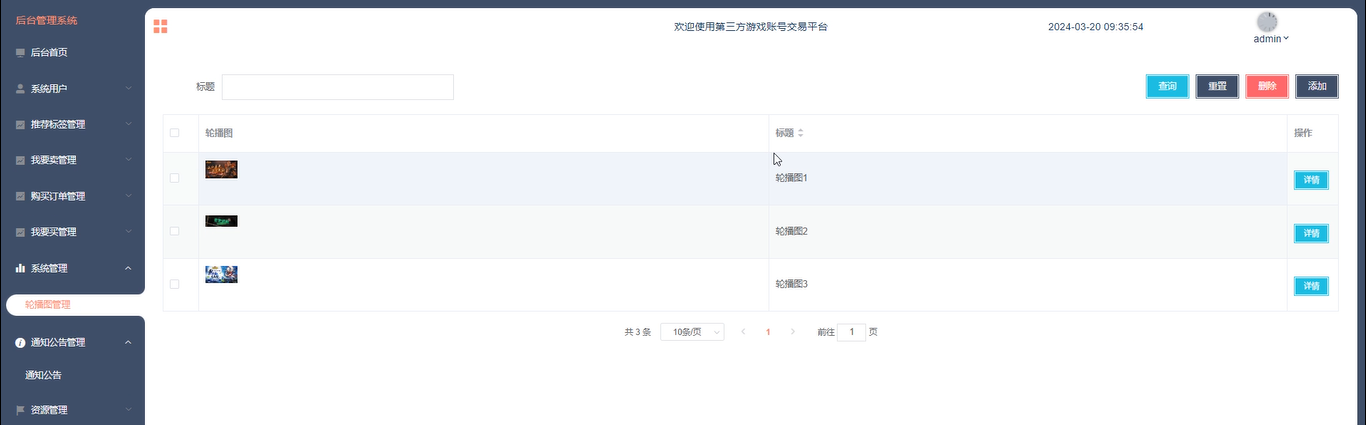The height and width of the screenshot is (425, 1366).
Task: Expand the 系统用户 menu chevron
Action: click(x=128, y=88)
